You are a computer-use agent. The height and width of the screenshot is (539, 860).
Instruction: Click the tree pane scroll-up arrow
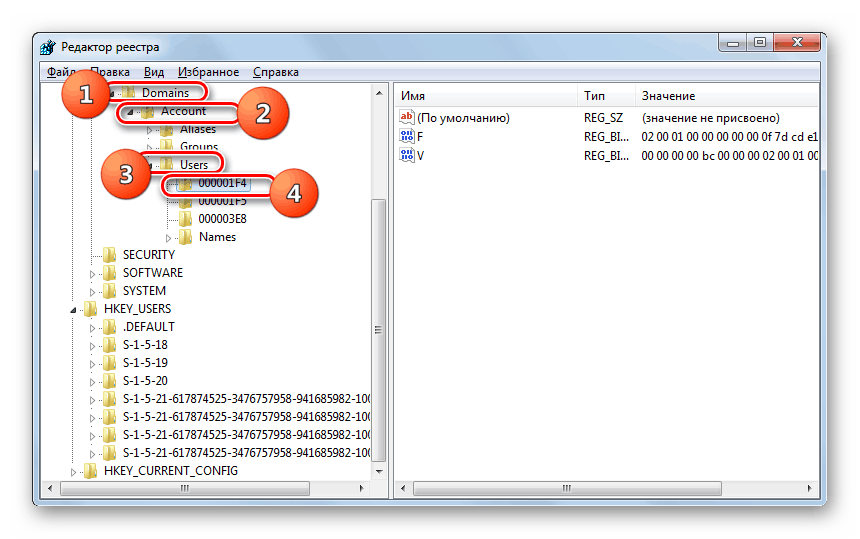pos(379,93)
